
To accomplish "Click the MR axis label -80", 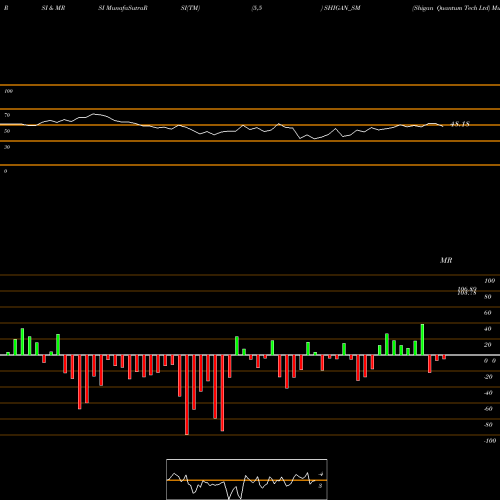I will tap(488, 425).
